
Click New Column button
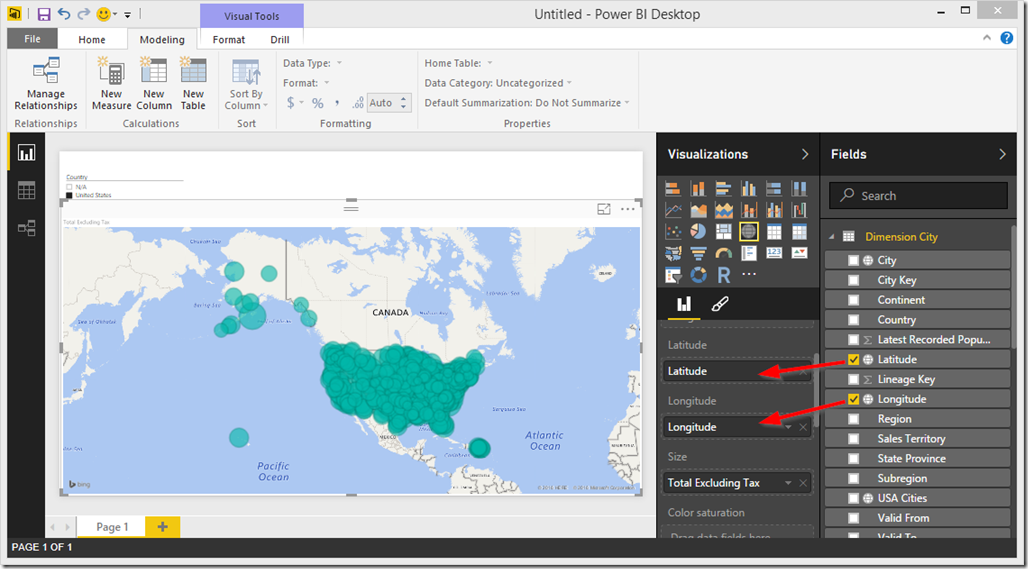coord(153,84)
